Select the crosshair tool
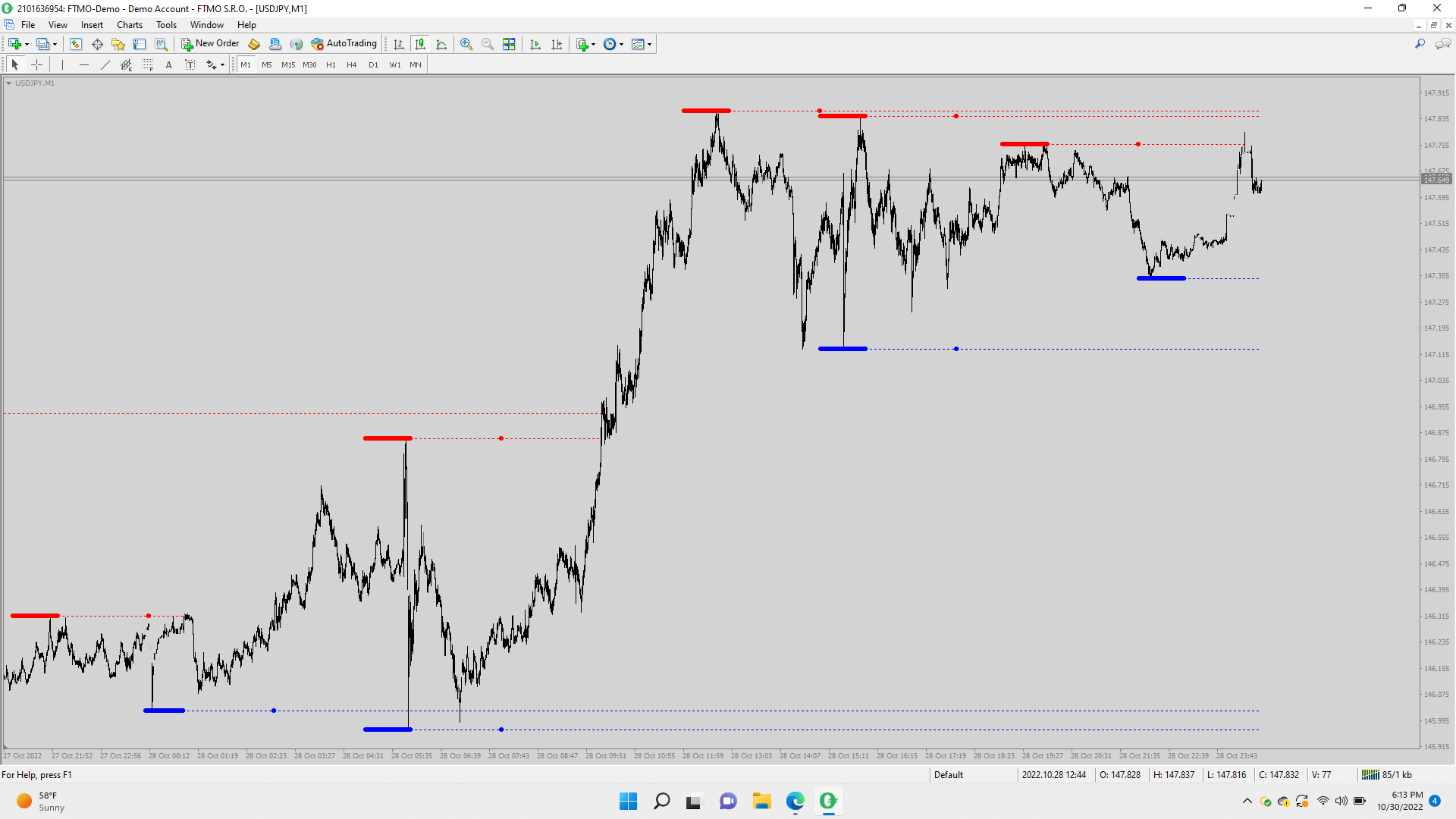Viewport: 1456px width, 819px height. [36, 65]
